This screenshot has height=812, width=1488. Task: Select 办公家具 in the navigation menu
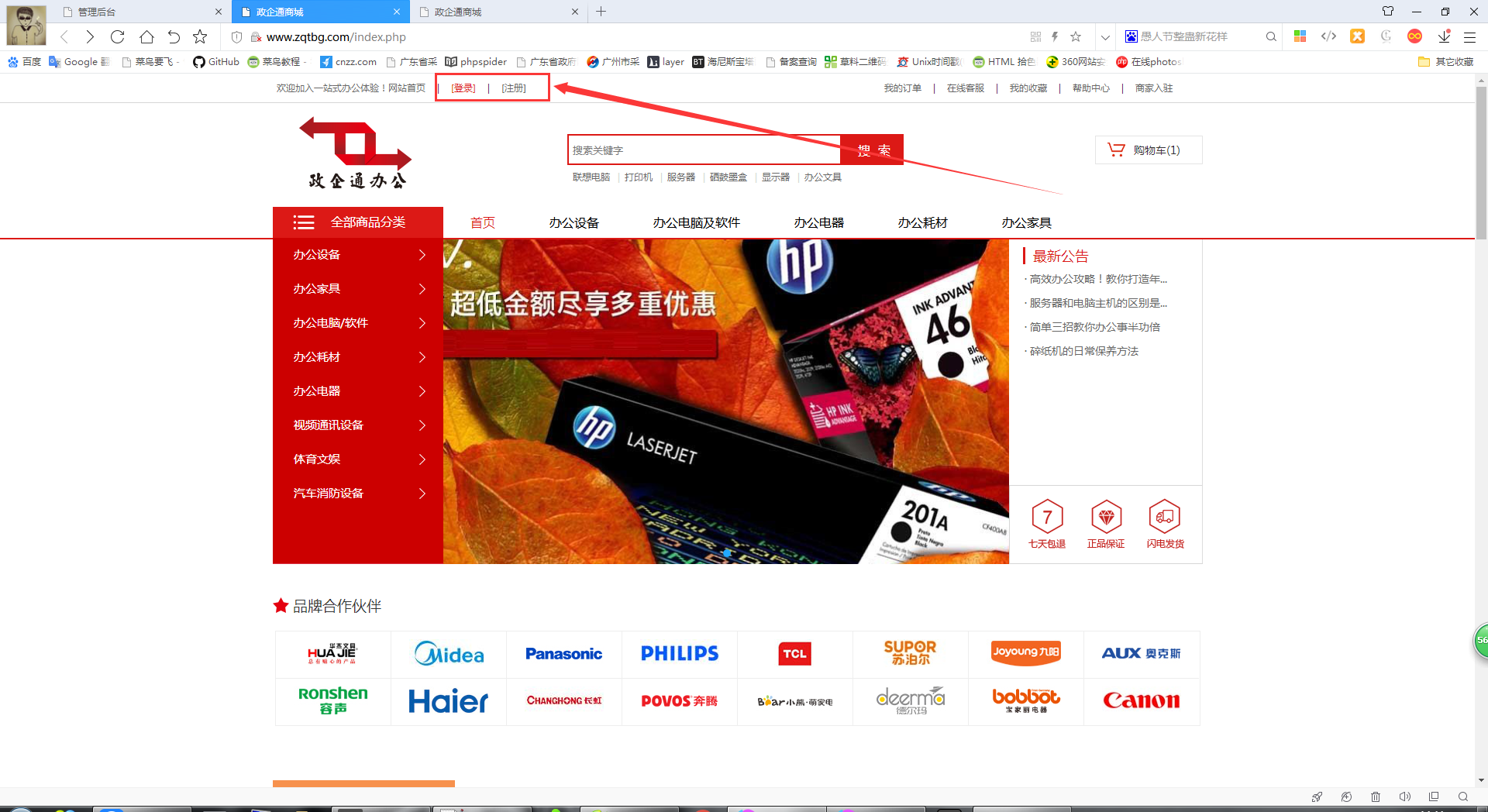click(1026, 223)
